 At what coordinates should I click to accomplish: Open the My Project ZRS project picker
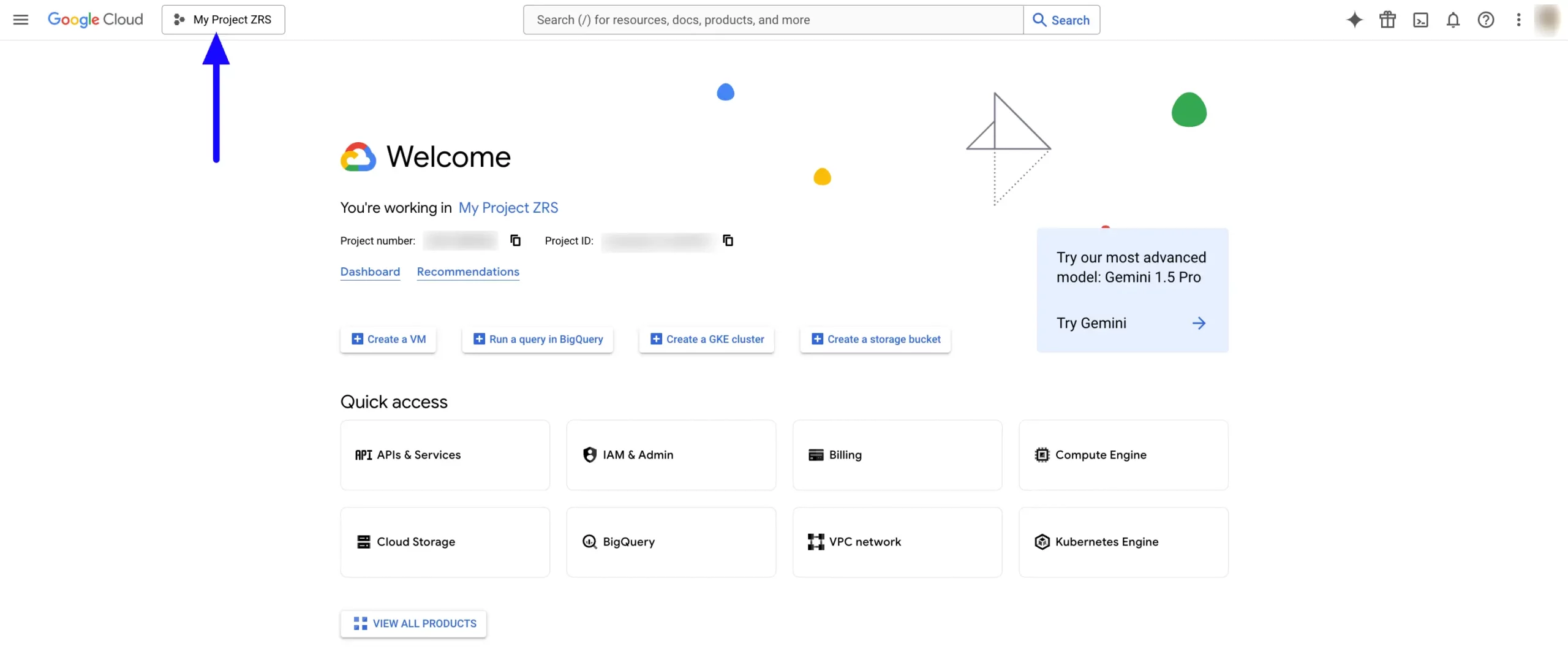223,20
